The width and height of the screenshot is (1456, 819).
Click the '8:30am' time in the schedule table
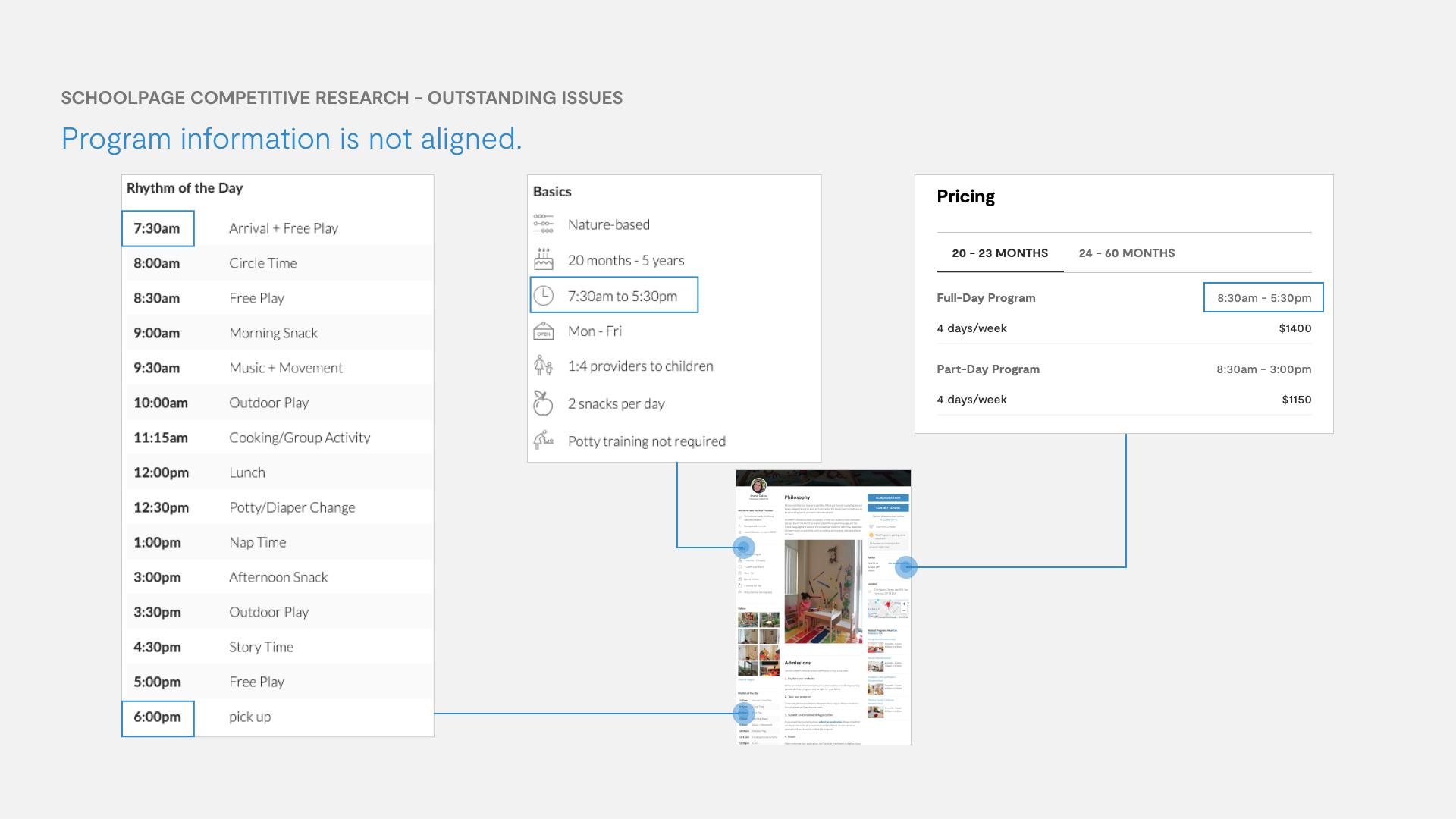(157, 298)
